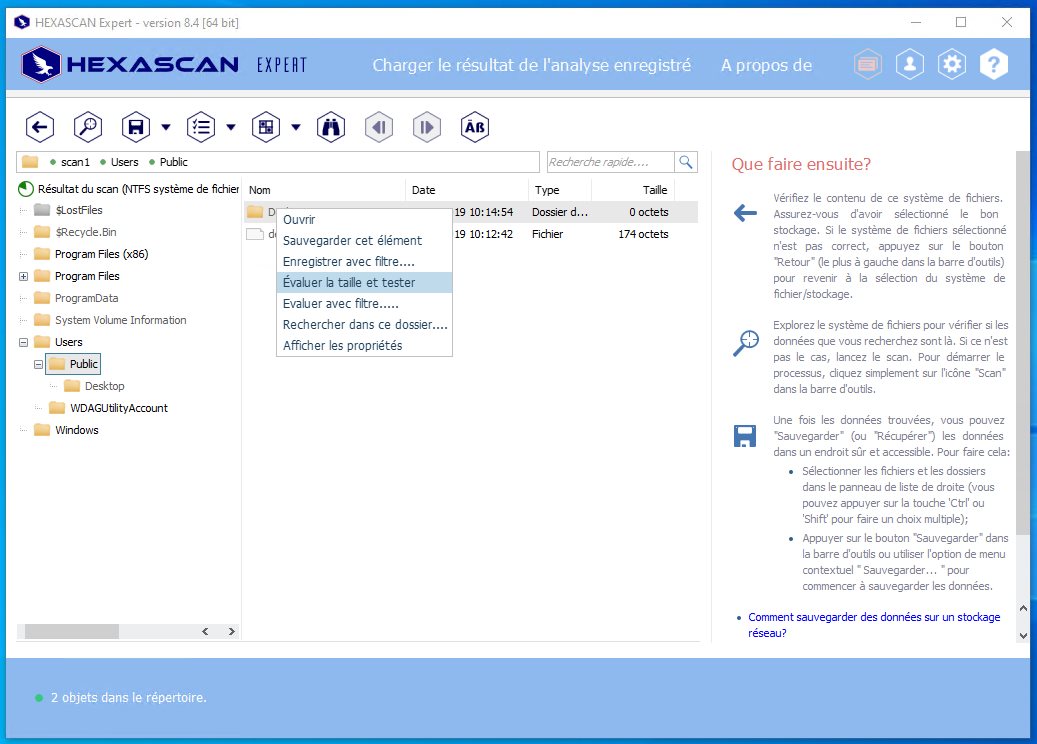The image size is (1037, 744).
Task: Open the checklist button dropdown arrow
Action: click(231, 127)
